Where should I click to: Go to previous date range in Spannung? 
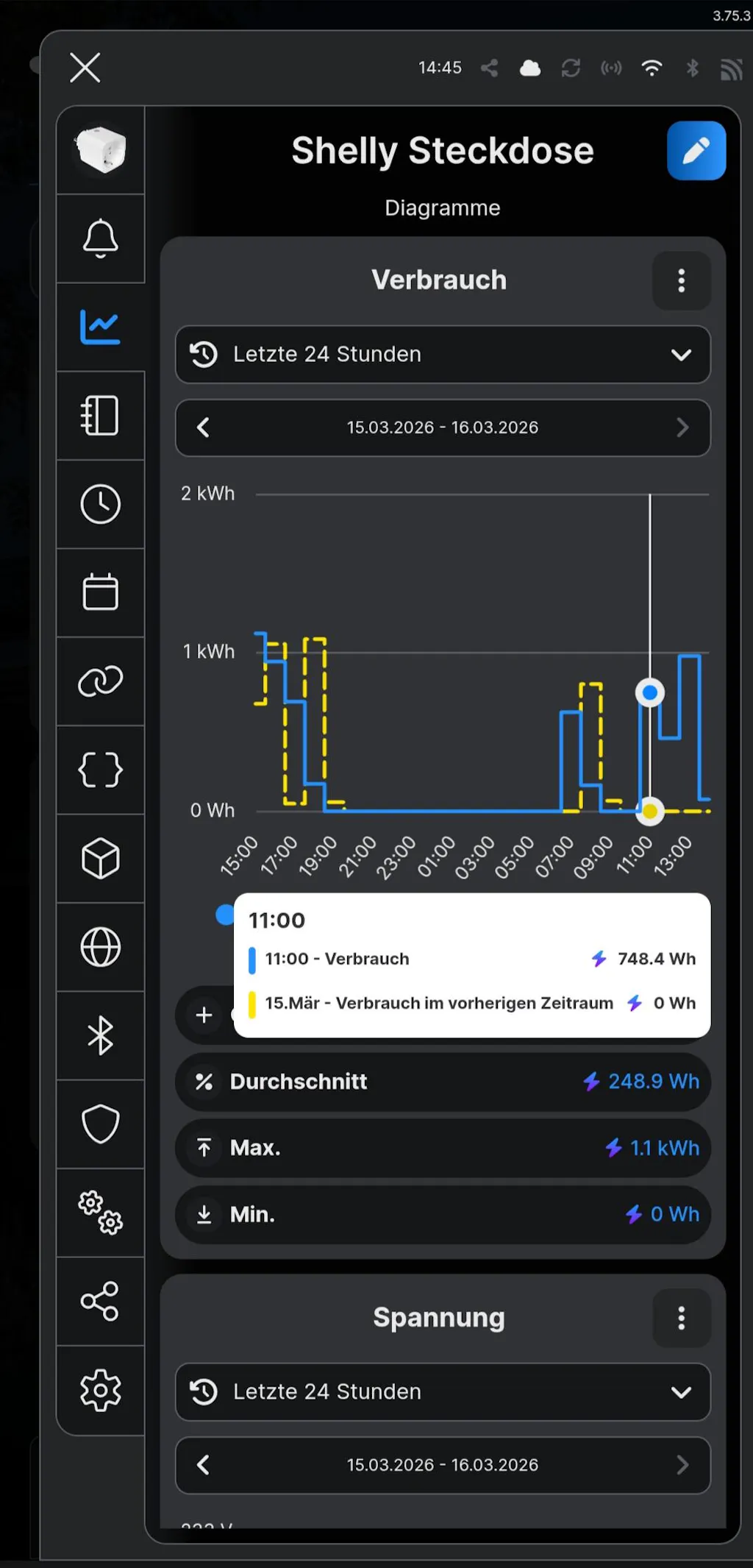click(x=204, y=1465)
